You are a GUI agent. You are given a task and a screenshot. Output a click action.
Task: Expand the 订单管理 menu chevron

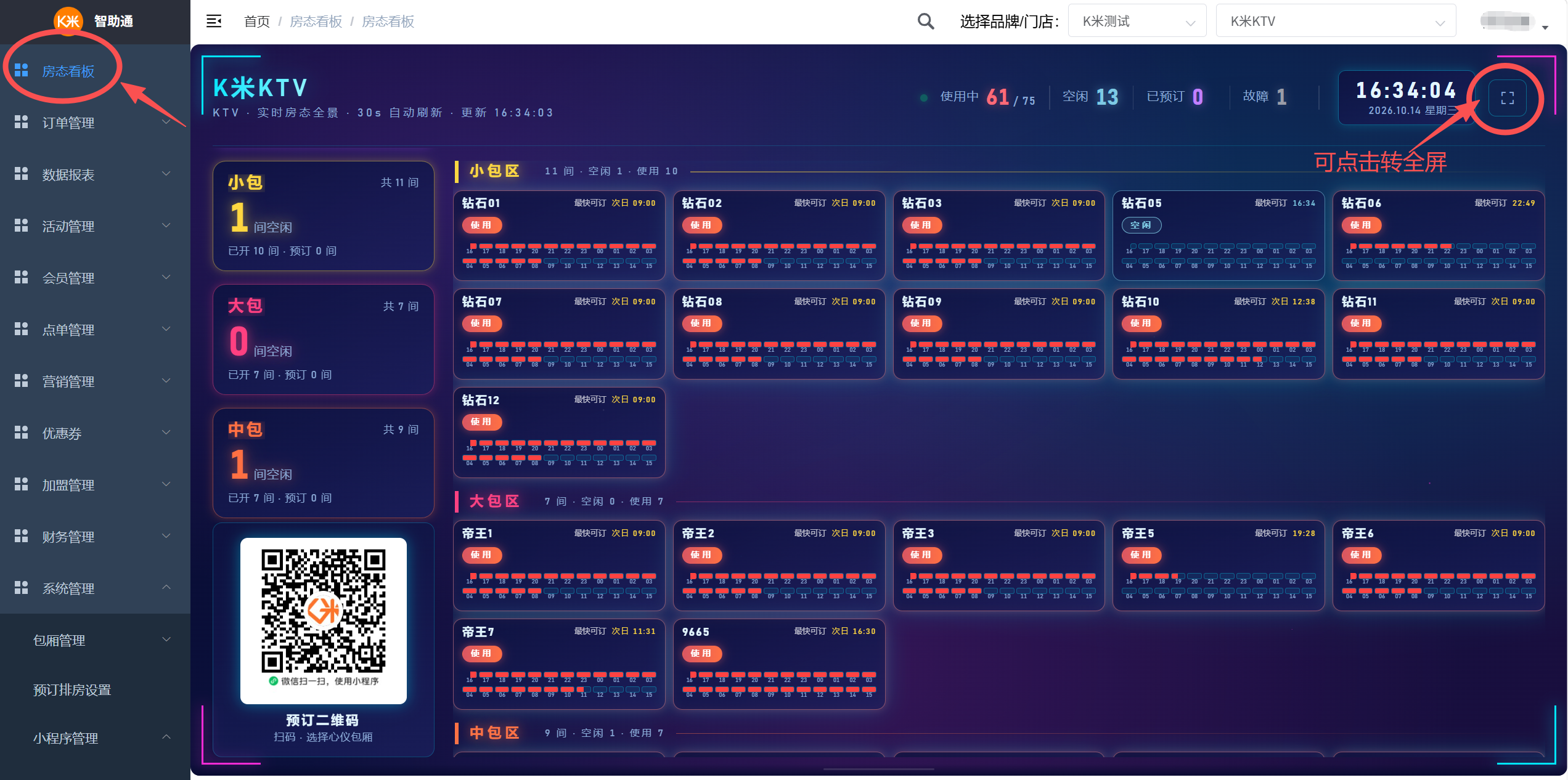click(166, 122)
